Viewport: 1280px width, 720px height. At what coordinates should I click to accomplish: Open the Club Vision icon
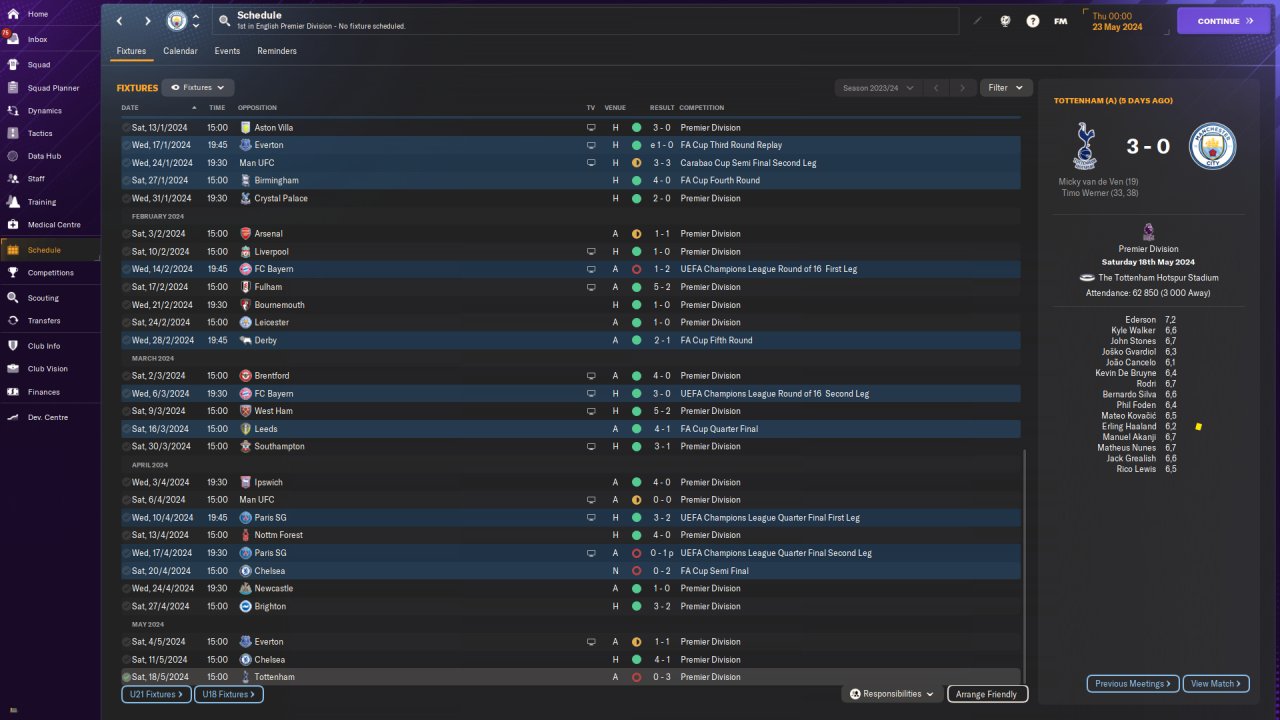12,369
